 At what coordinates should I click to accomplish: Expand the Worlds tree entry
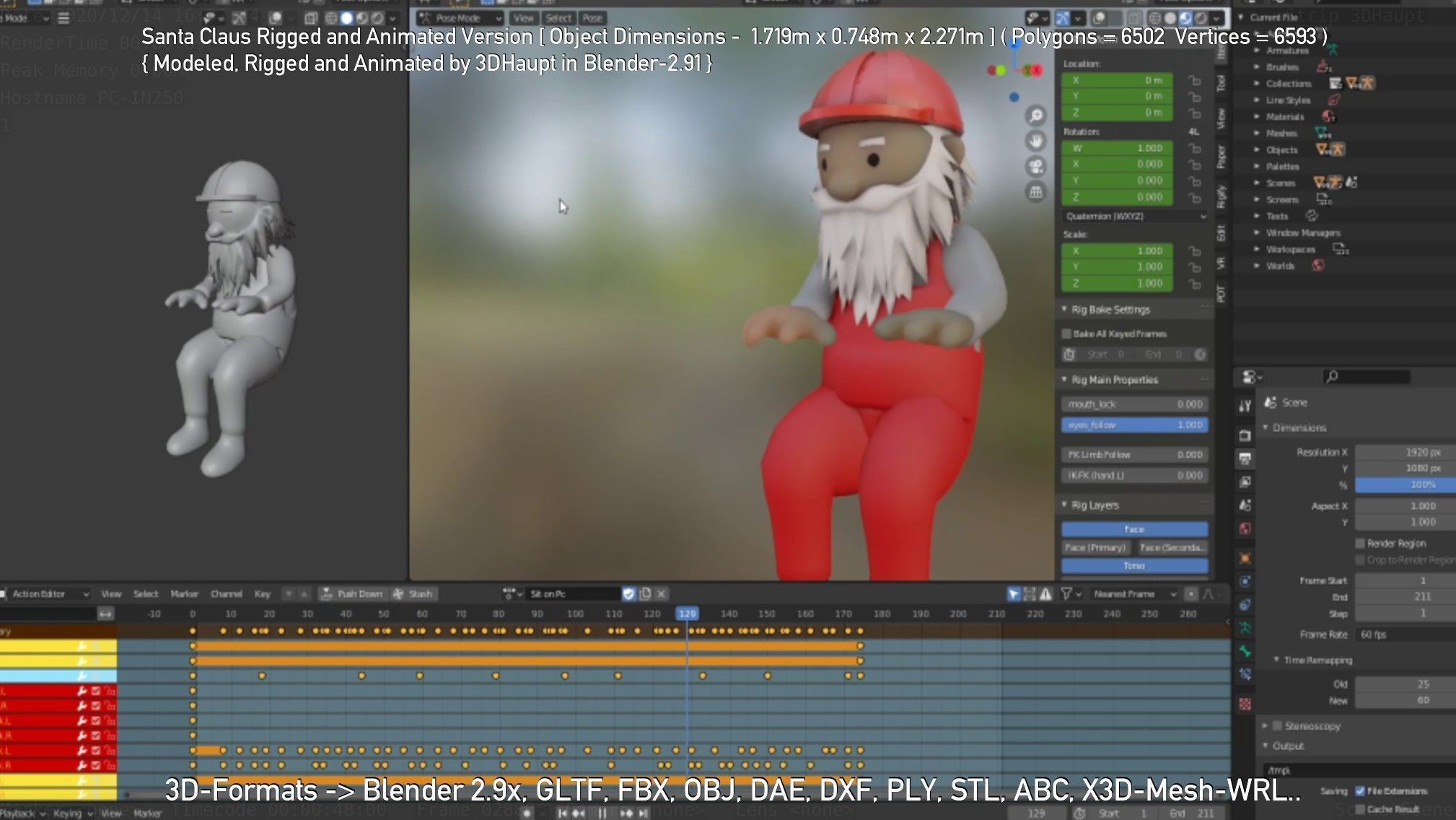[1258, 266]
